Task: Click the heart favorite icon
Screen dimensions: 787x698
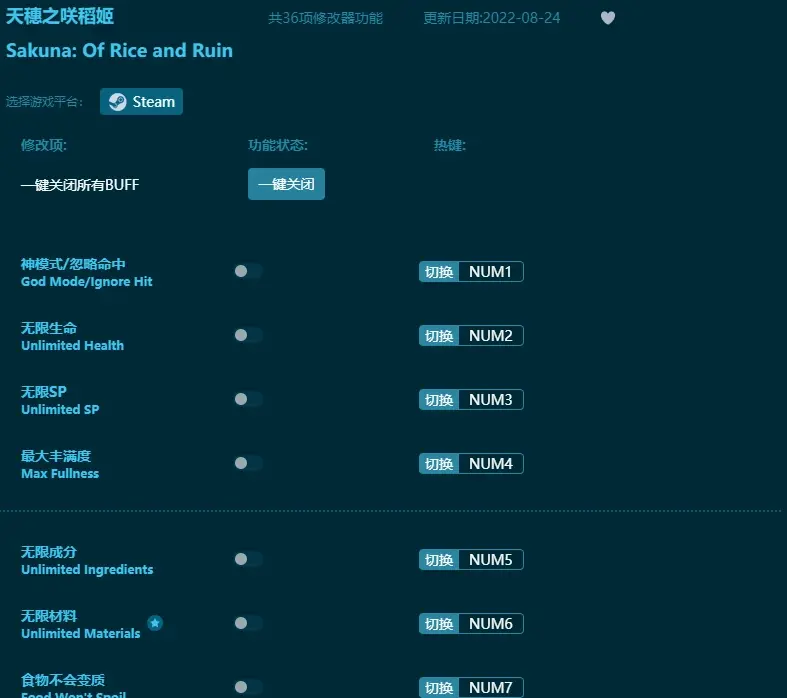Action: pyautogui.click(x=608, y=18)
